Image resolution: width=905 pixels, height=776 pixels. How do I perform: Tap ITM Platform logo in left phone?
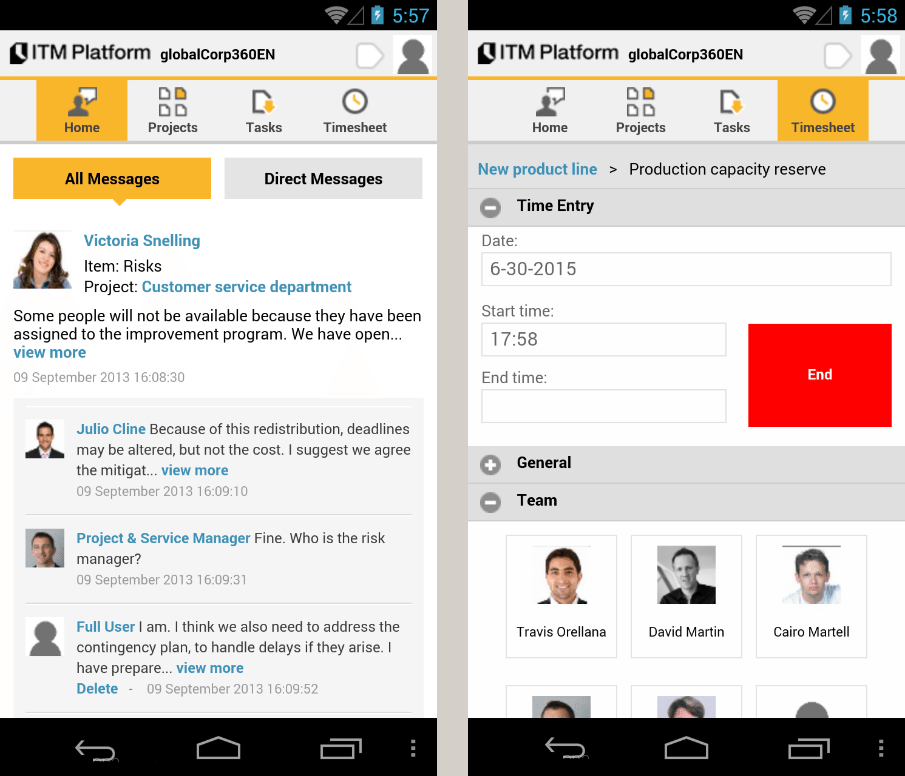80,53
